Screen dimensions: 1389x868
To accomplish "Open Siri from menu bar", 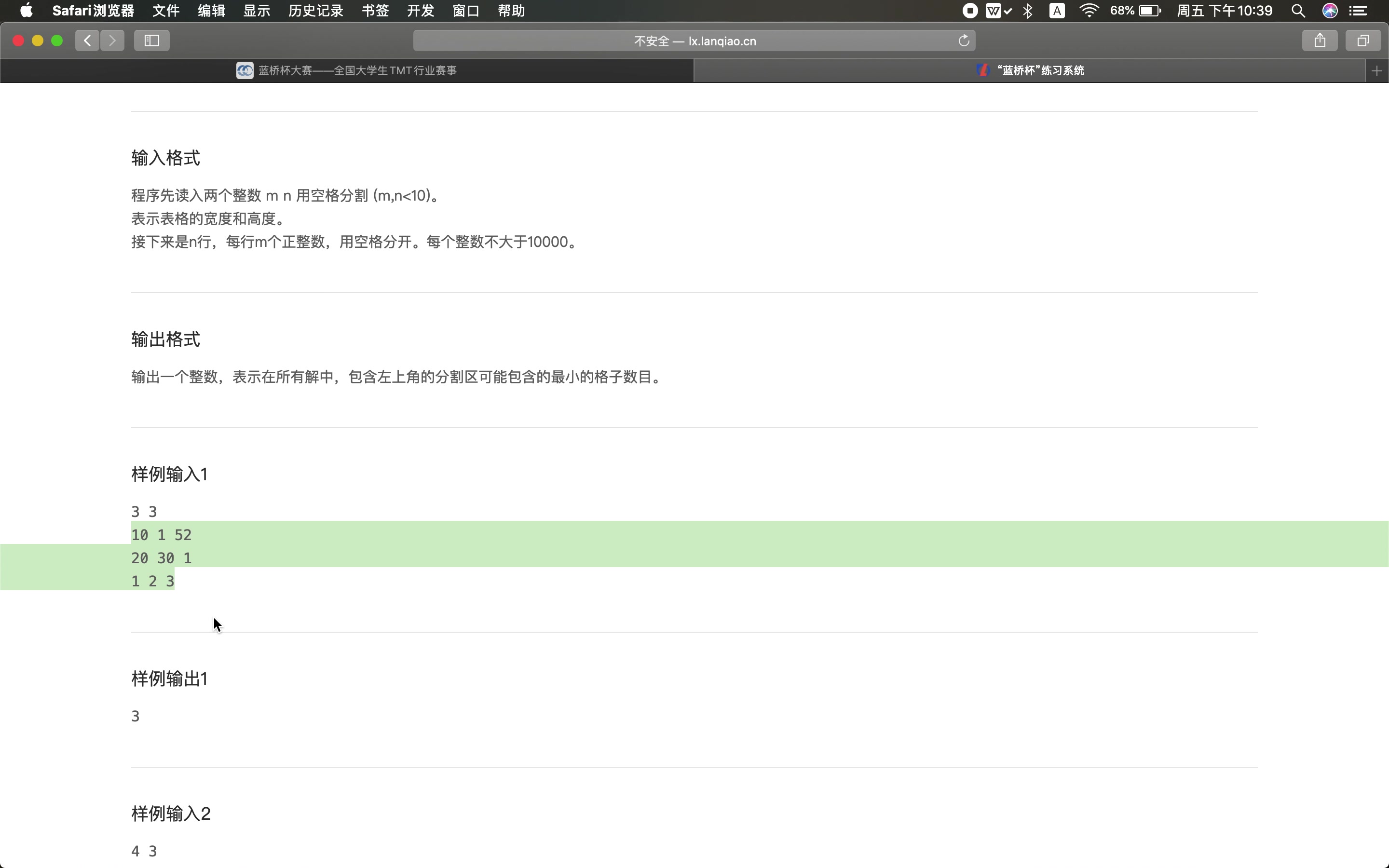I will [x=1330, y=10].
